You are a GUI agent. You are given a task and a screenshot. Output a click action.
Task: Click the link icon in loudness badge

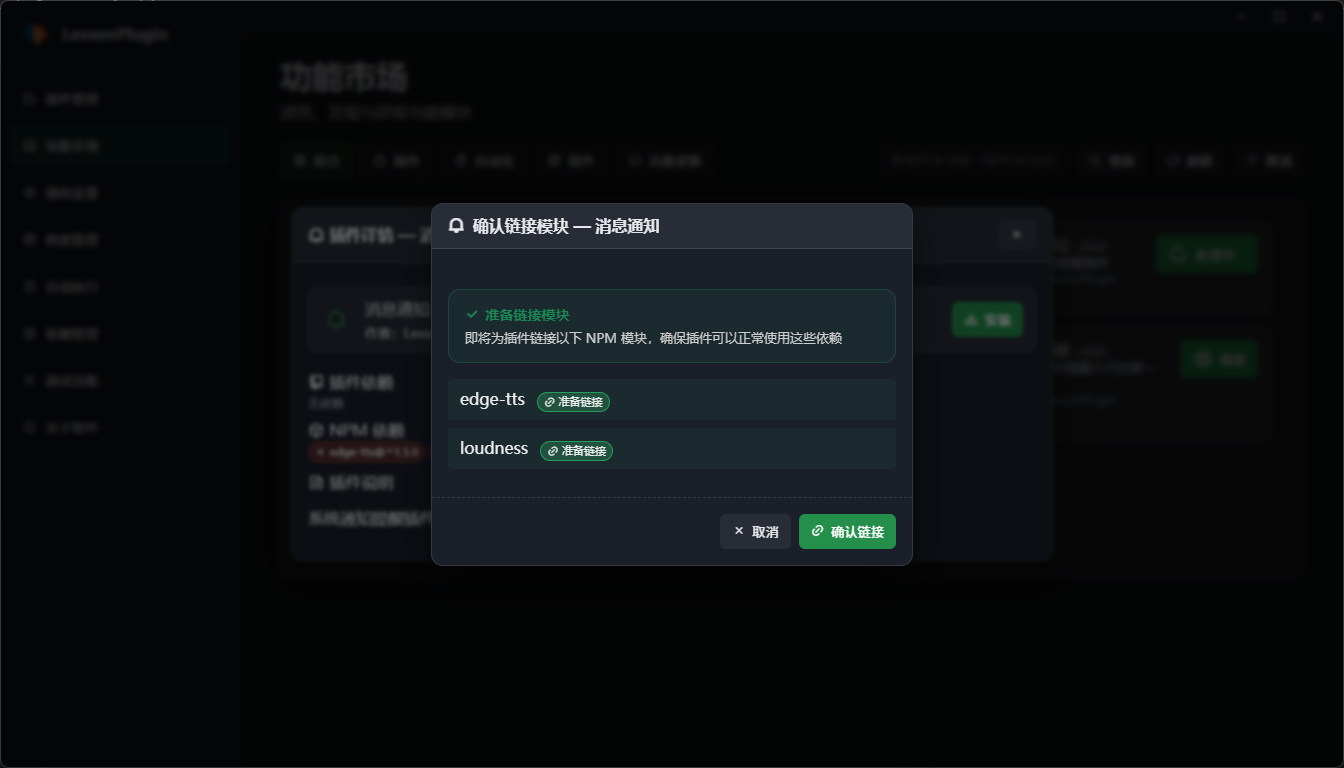tap(552, 451)
